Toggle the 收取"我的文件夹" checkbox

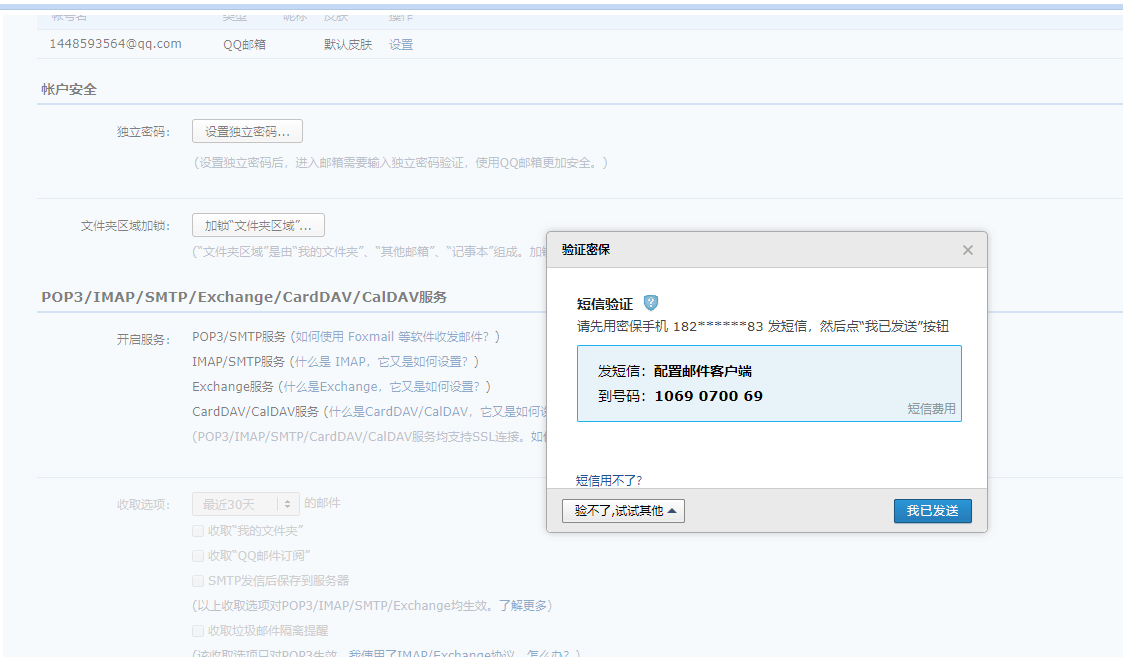point(198,530)
